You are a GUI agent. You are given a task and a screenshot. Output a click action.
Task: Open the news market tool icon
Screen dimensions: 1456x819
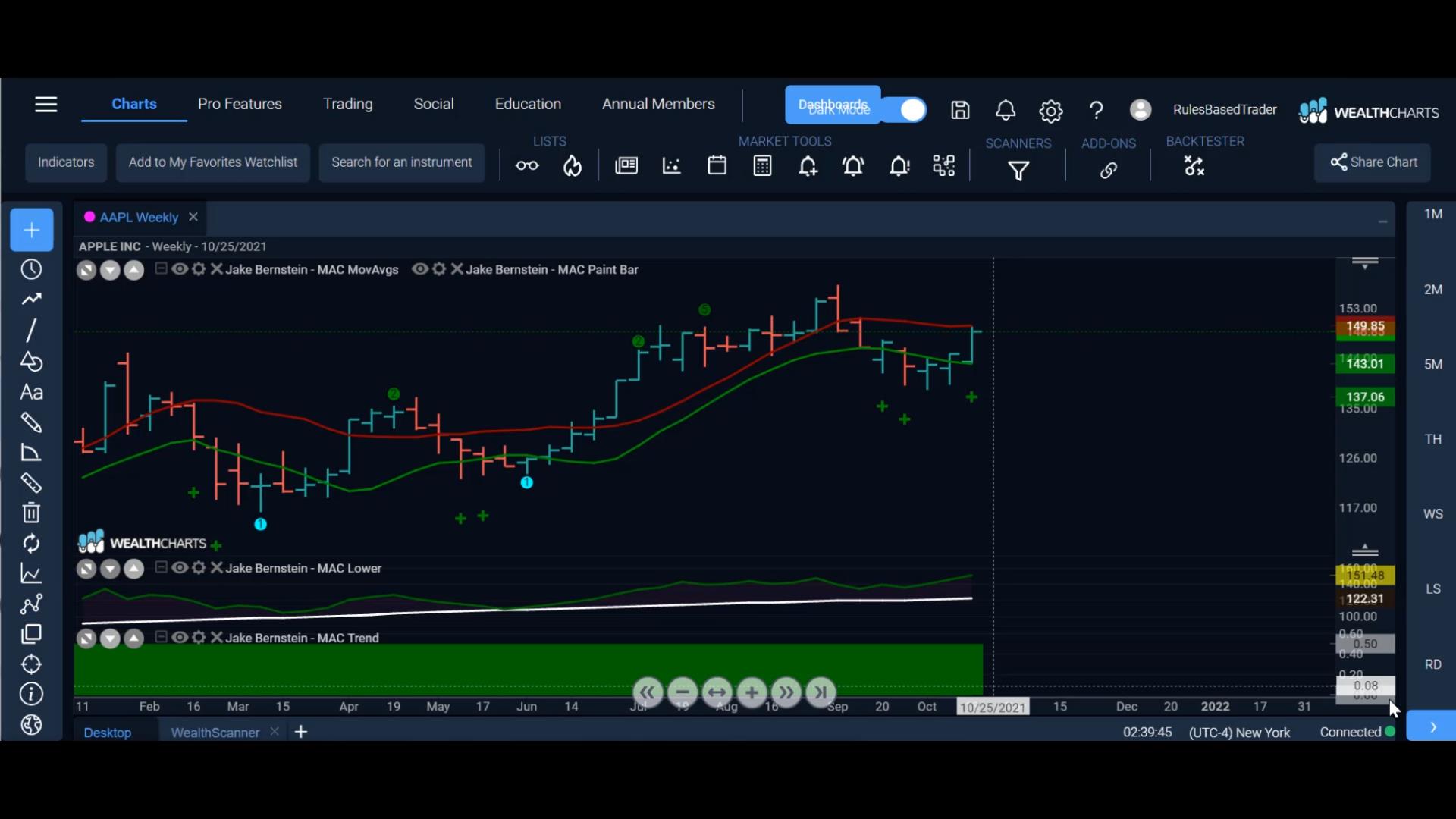(626, 165)
